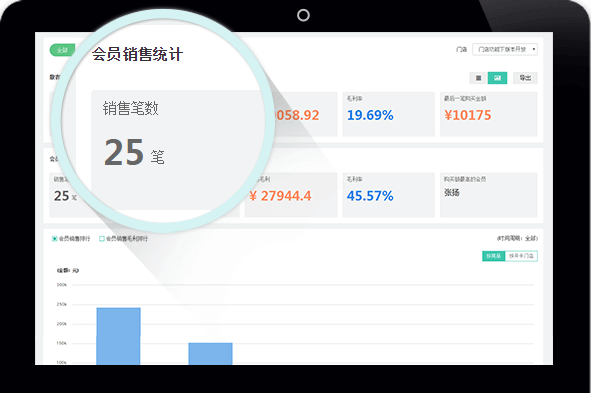Screen dimensions: 591x393
Task: Click the green 全部 pill button
Action: click(x=62, y=50)
